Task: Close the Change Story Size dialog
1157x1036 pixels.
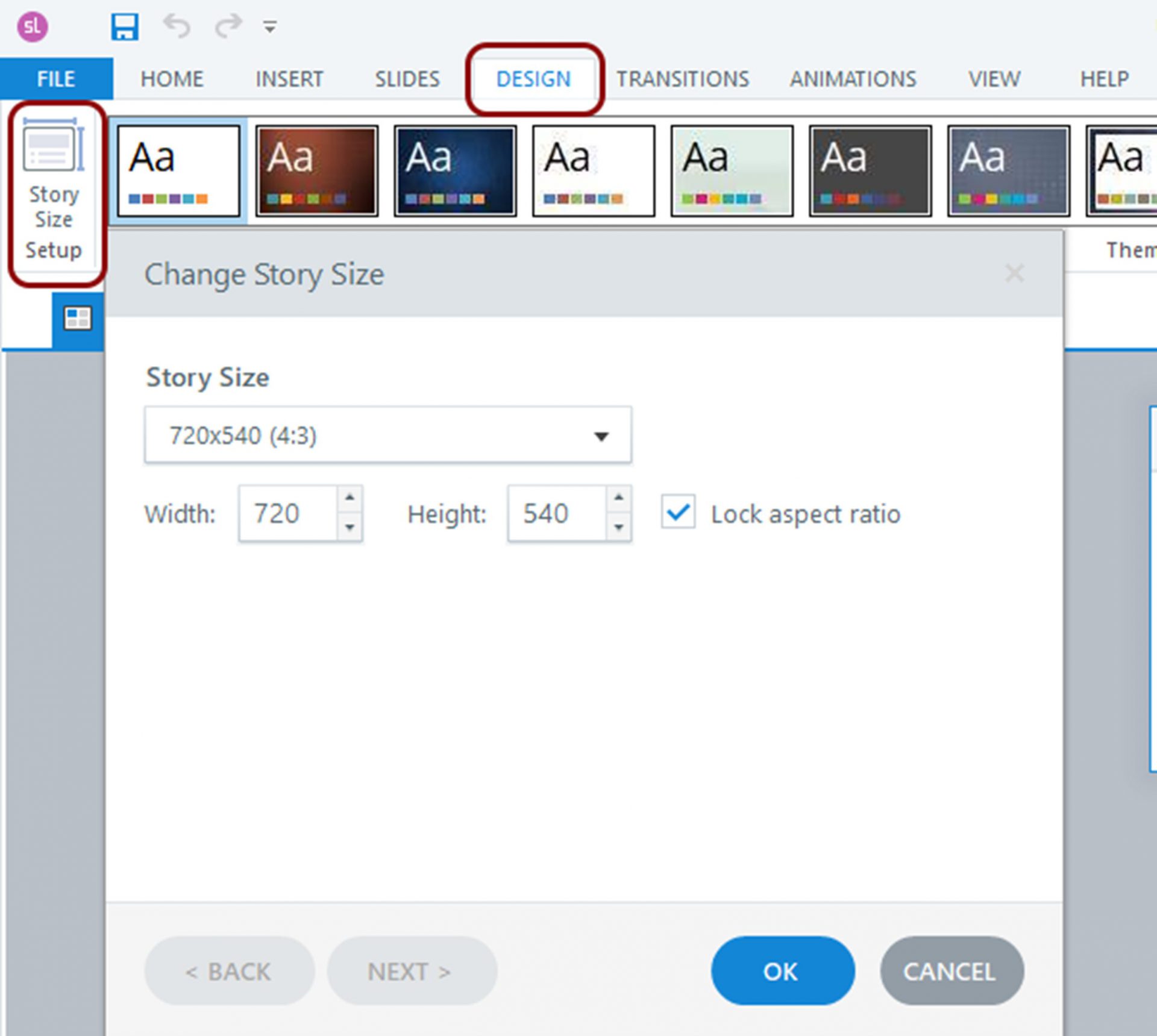Action: (x=1015, y=273)
